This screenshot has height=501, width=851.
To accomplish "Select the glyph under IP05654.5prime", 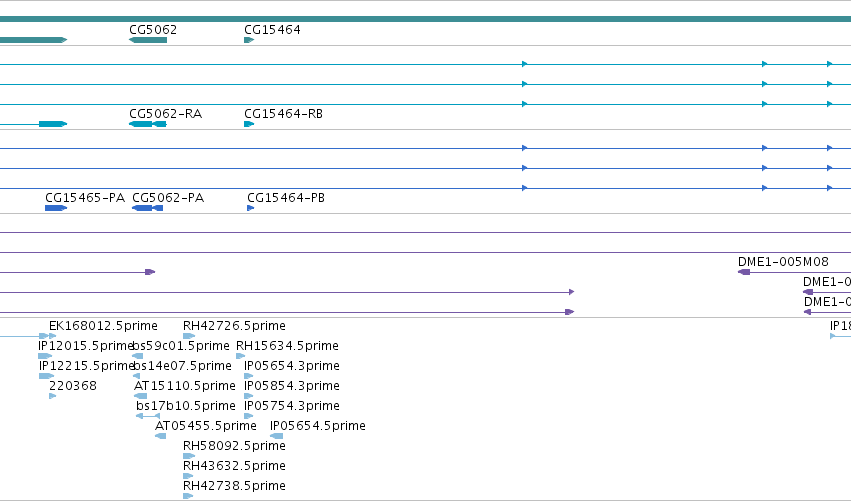I will (x=276, y=436).
